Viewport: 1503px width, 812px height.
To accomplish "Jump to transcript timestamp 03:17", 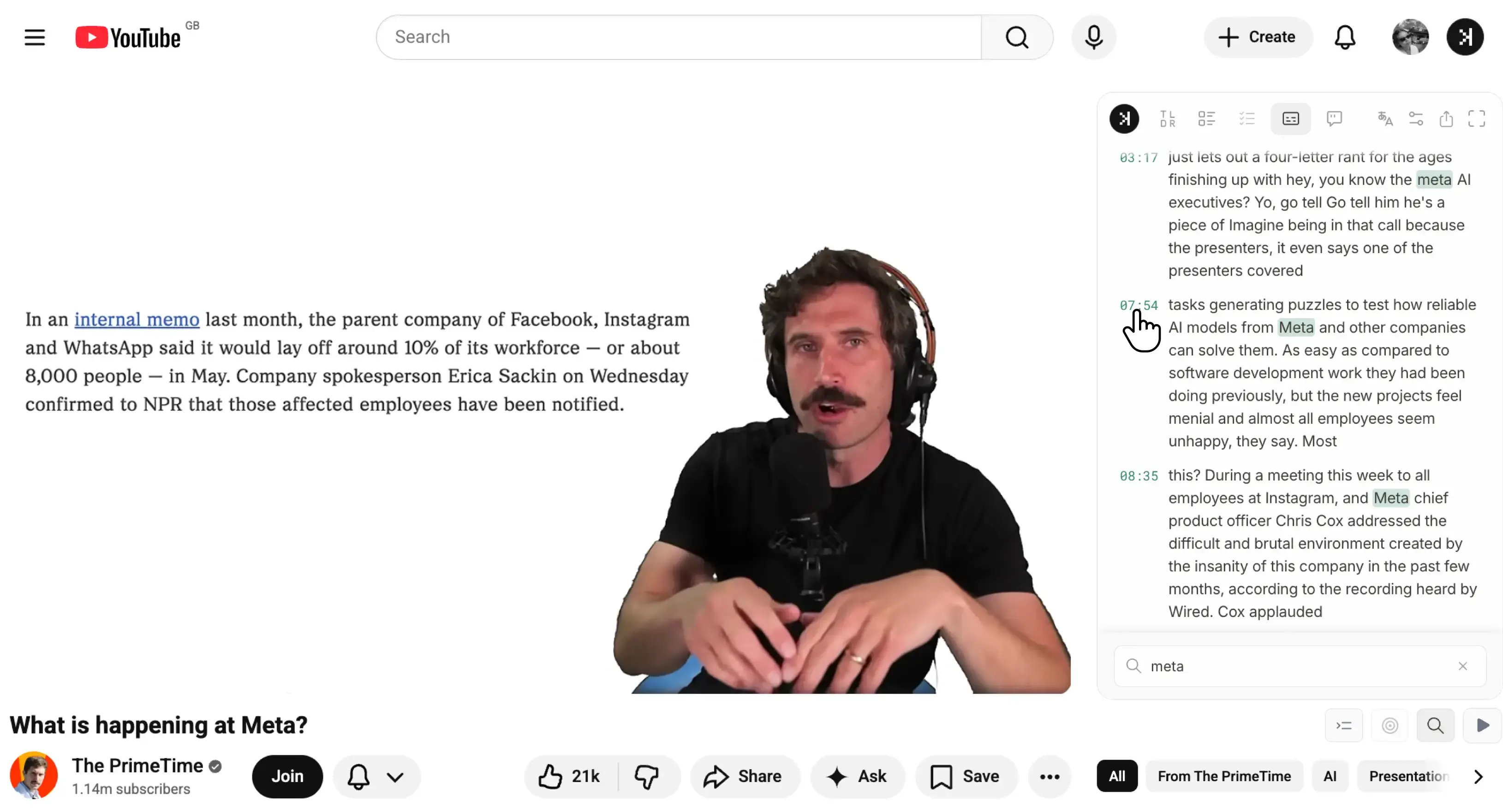I will [x=1139, y=158].
